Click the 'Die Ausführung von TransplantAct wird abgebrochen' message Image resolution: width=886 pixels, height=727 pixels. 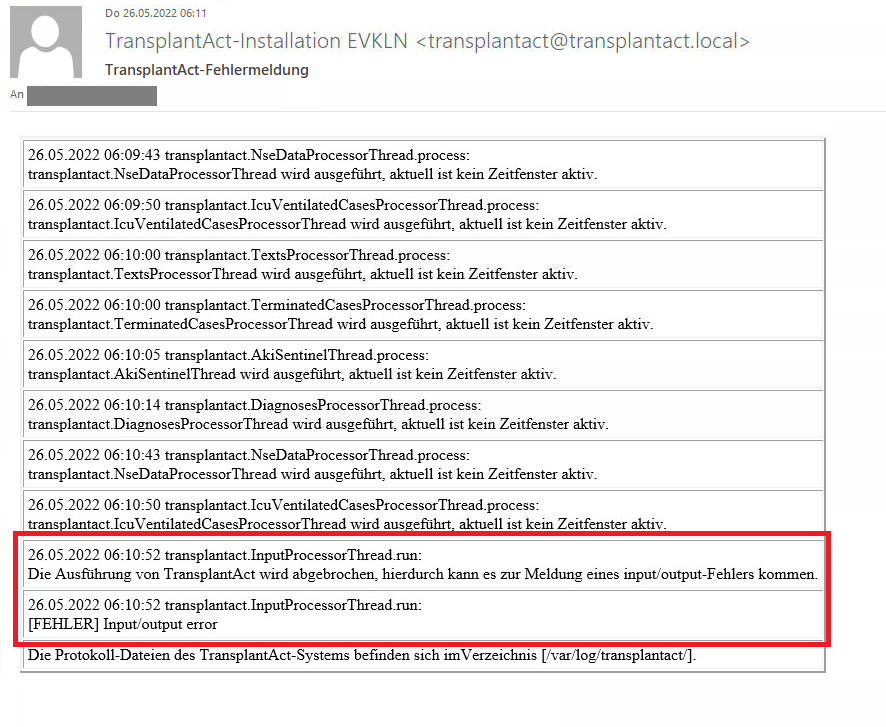pos(422,574)
